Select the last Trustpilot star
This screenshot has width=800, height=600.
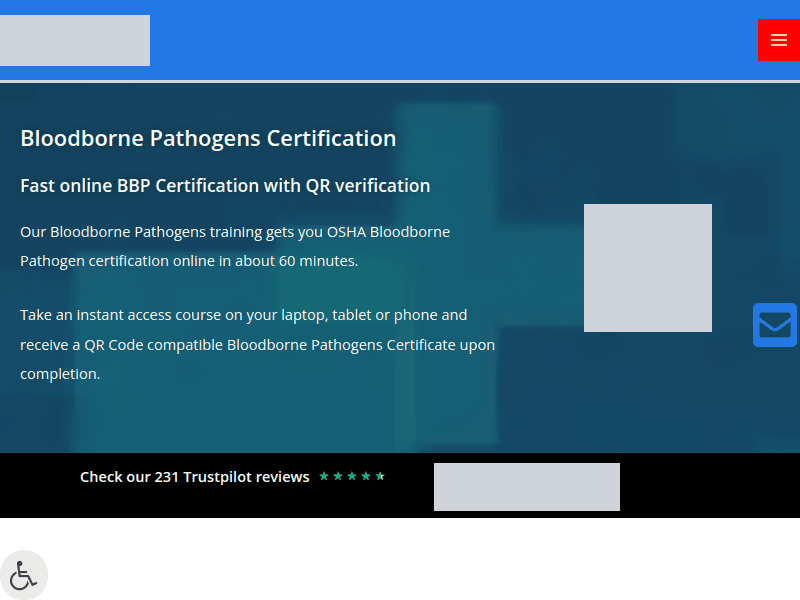[x=380, y=476]
